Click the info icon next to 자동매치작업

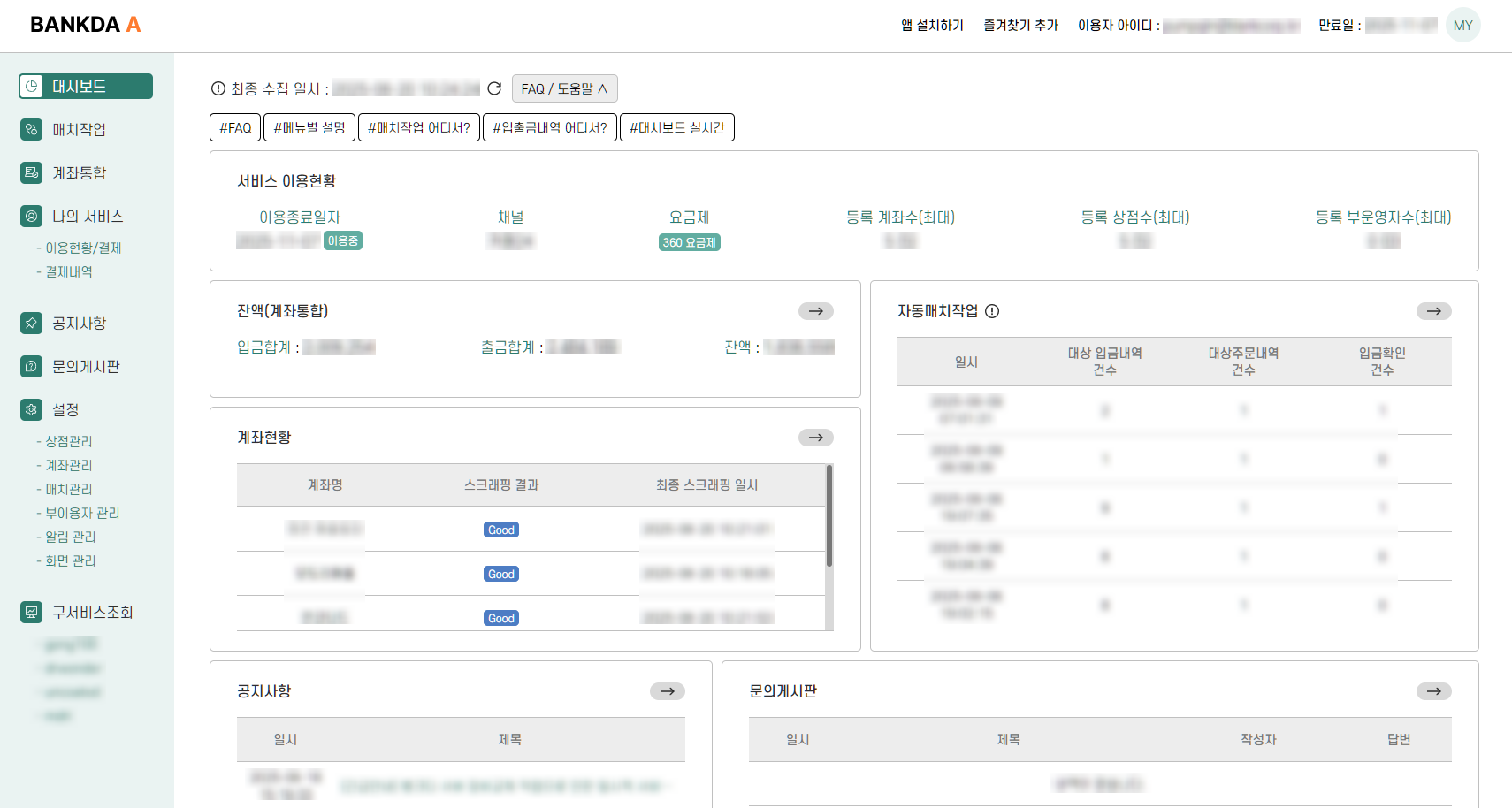pos(992,311)
